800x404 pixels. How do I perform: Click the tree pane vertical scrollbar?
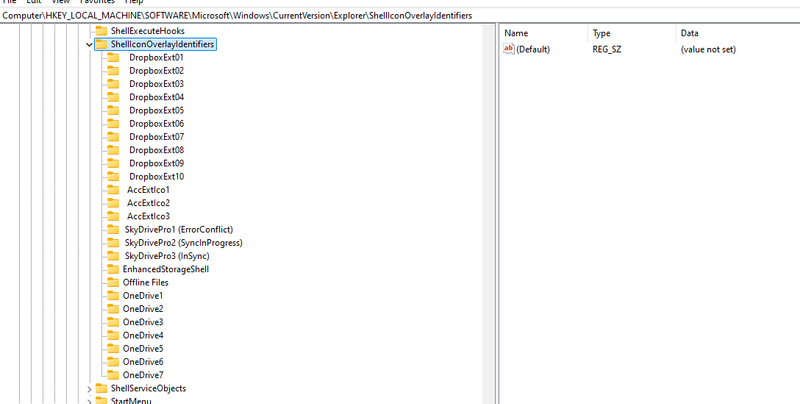(489, 214)
